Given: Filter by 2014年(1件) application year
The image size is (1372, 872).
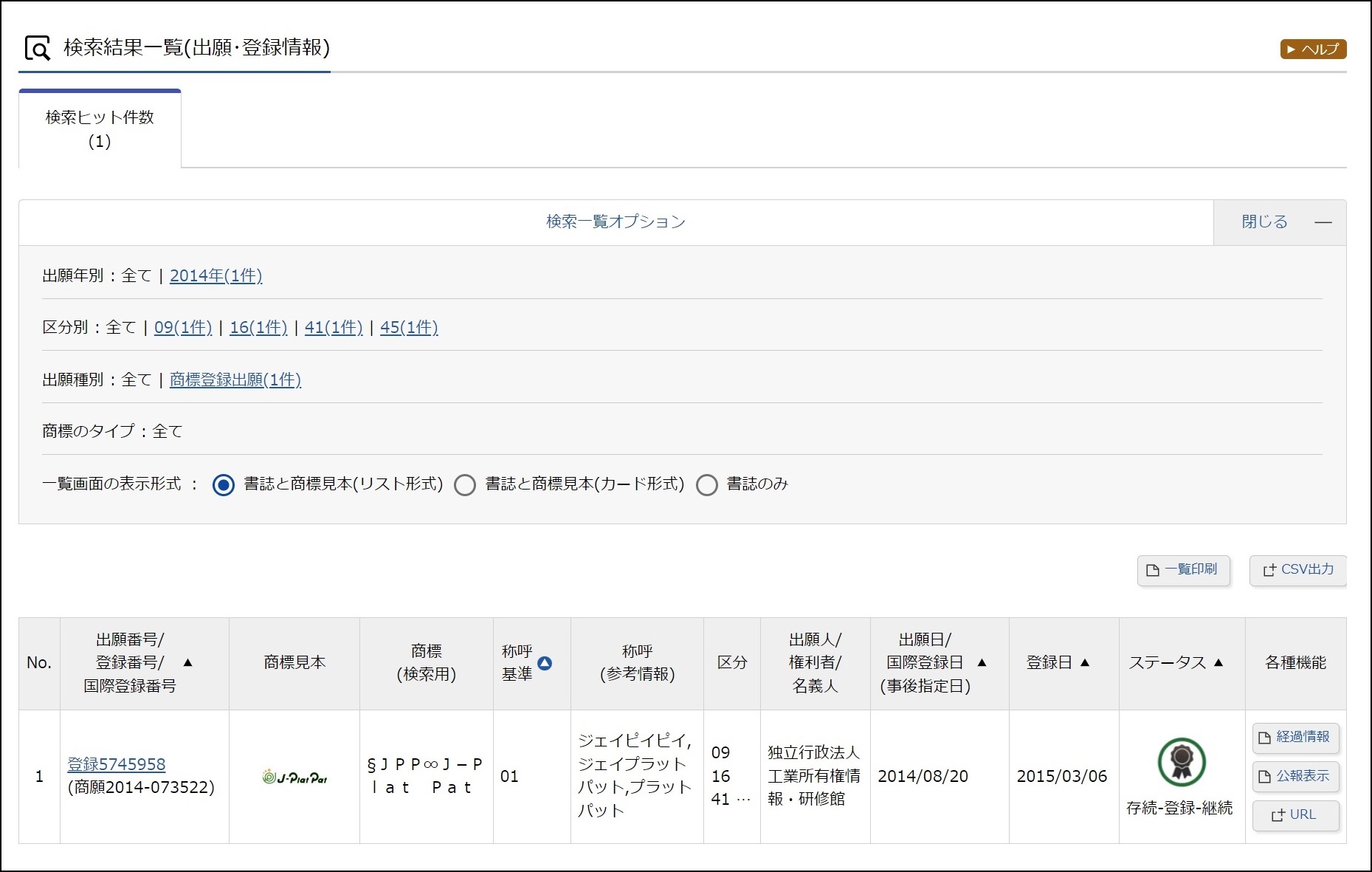Looking at the screenshot, I should pyautogui.click(x=216, y=275).
